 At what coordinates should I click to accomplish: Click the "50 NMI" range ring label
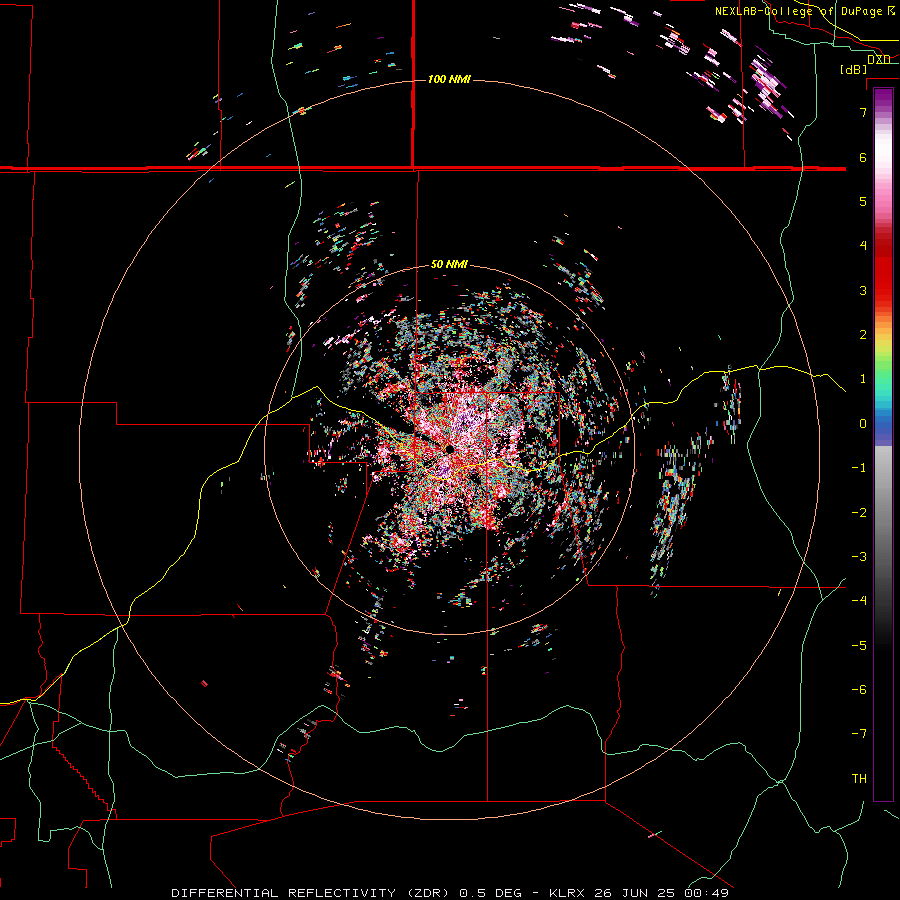(449, 264)
